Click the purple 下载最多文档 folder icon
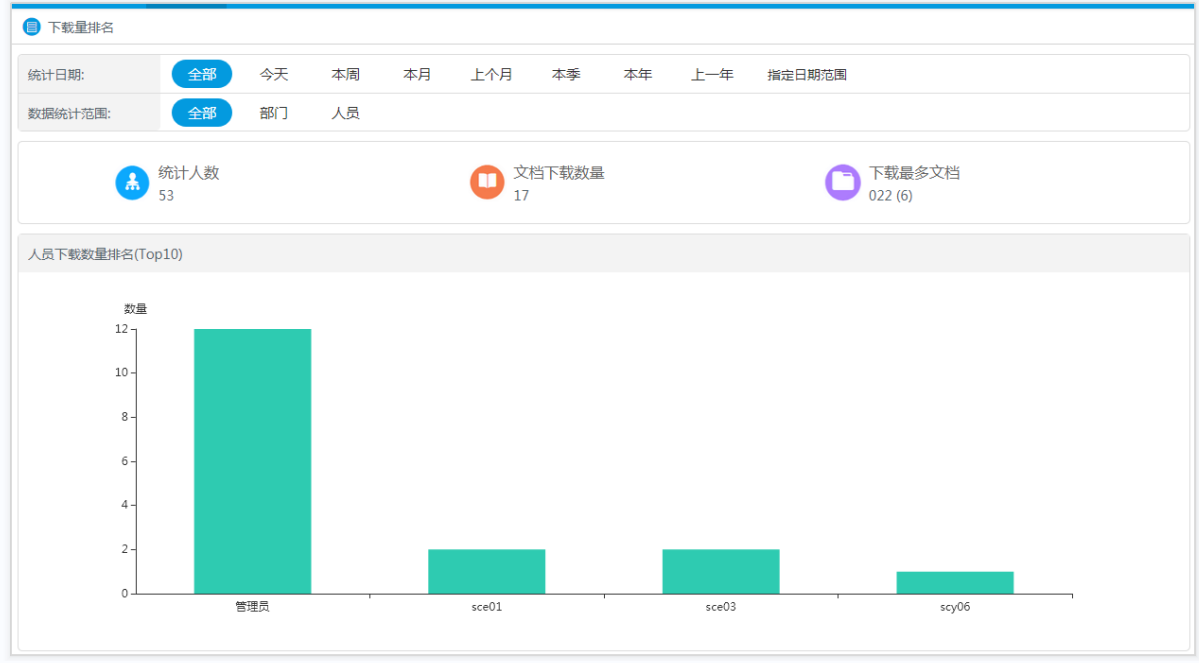 [x=842, y=182]
